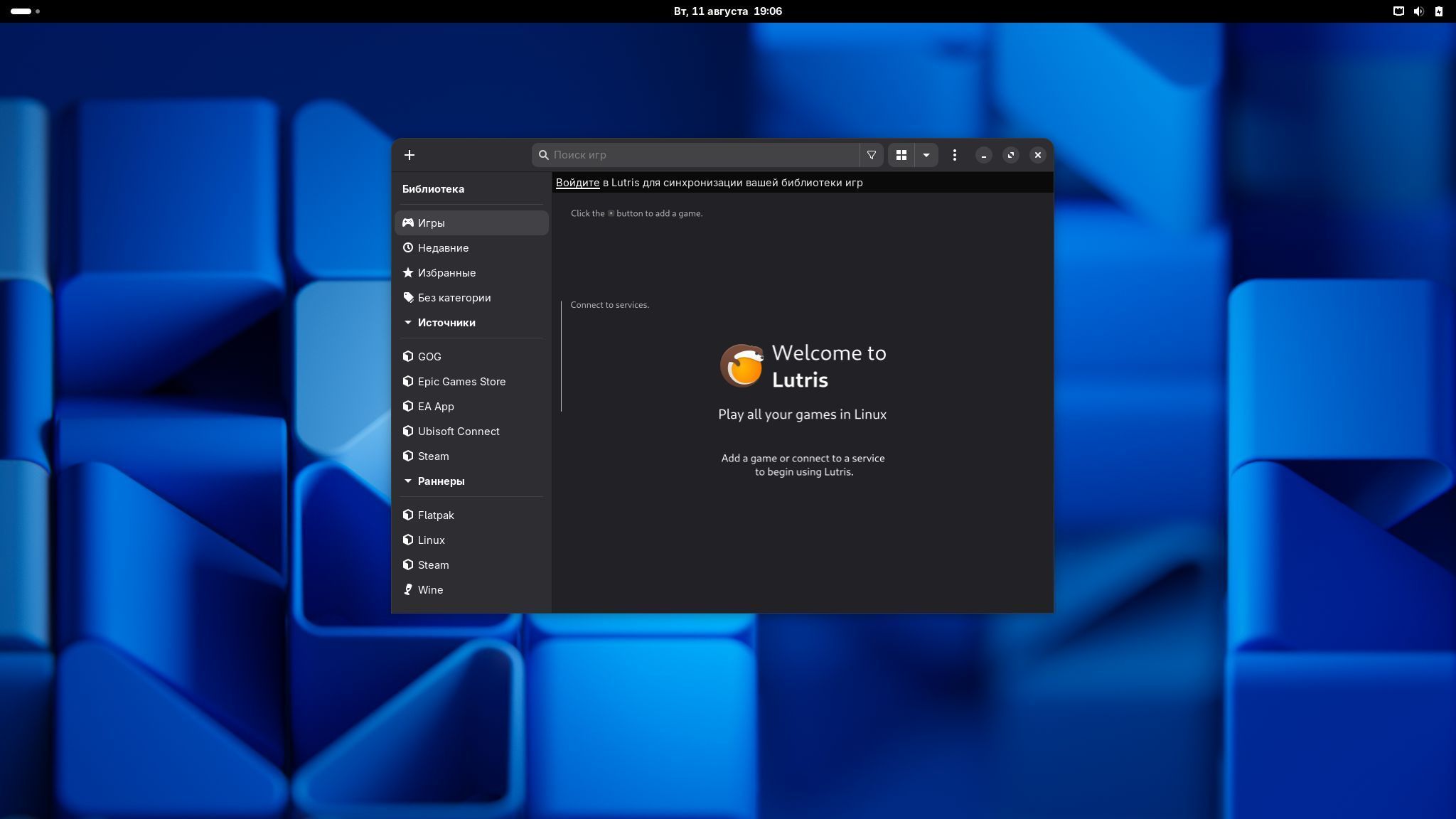Image resolution: width=1456 pixels, height=819 pixels.
Task: Click the plus icon to add a game
Action: pos(409,155)
